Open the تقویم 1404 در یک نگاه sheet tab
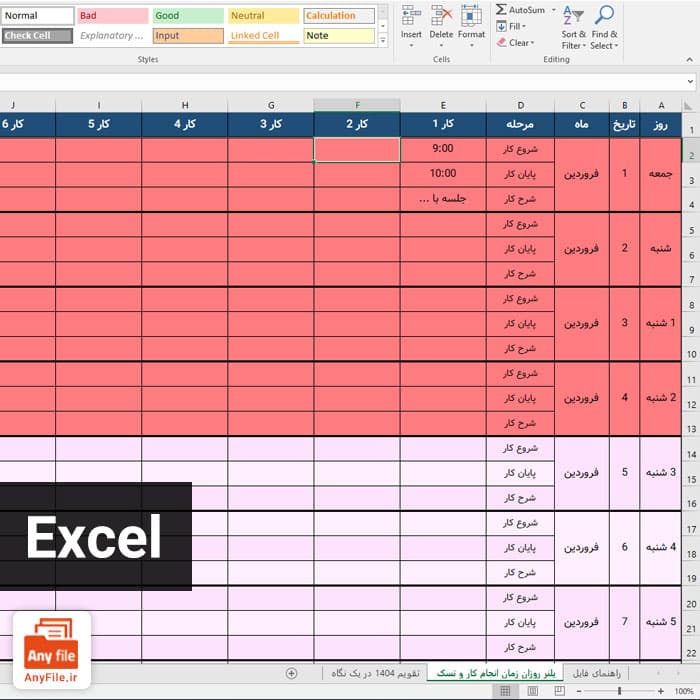The width and height of the screenshot is (700, 700). point(375,673)
